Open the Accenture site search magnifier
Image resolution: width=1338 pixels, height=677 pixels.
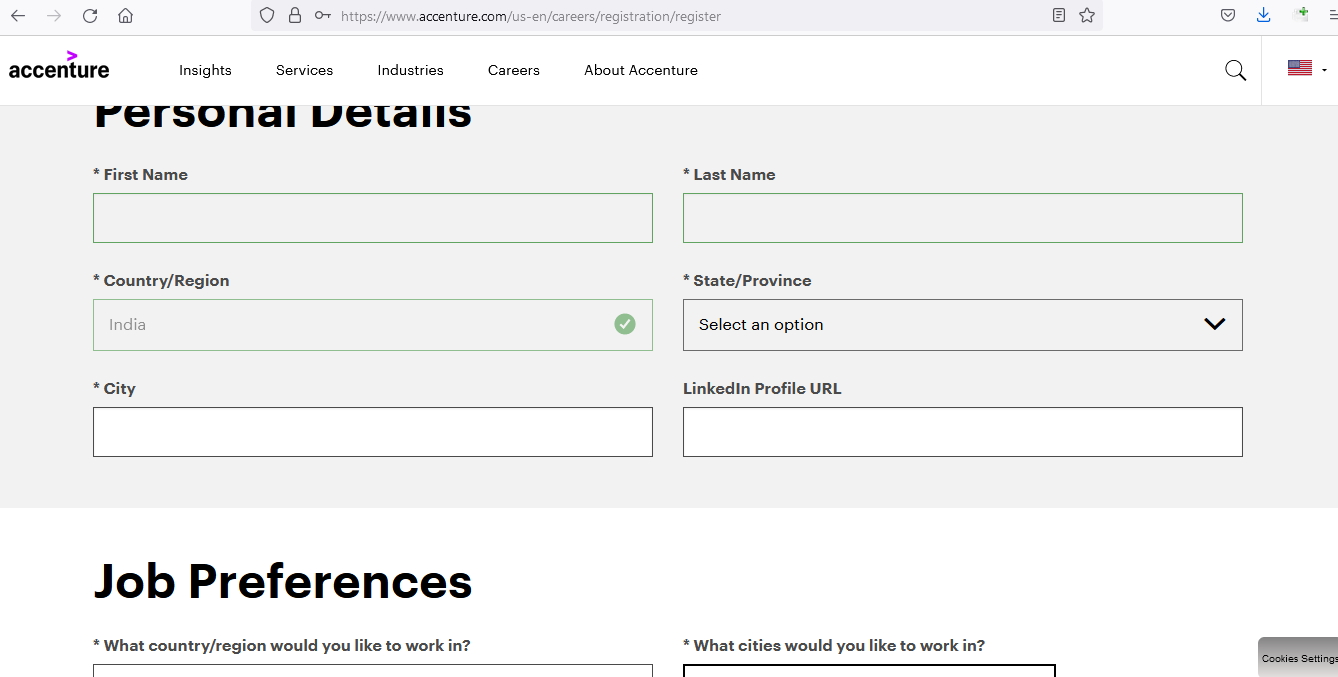[1235, 70]
